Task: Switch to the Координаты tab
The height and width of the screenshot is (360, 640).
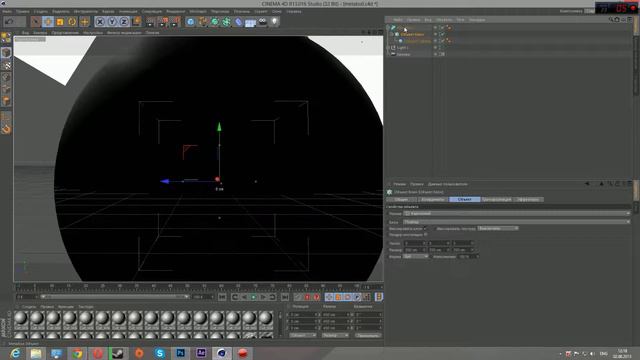Action: click(x=433, y=199)
